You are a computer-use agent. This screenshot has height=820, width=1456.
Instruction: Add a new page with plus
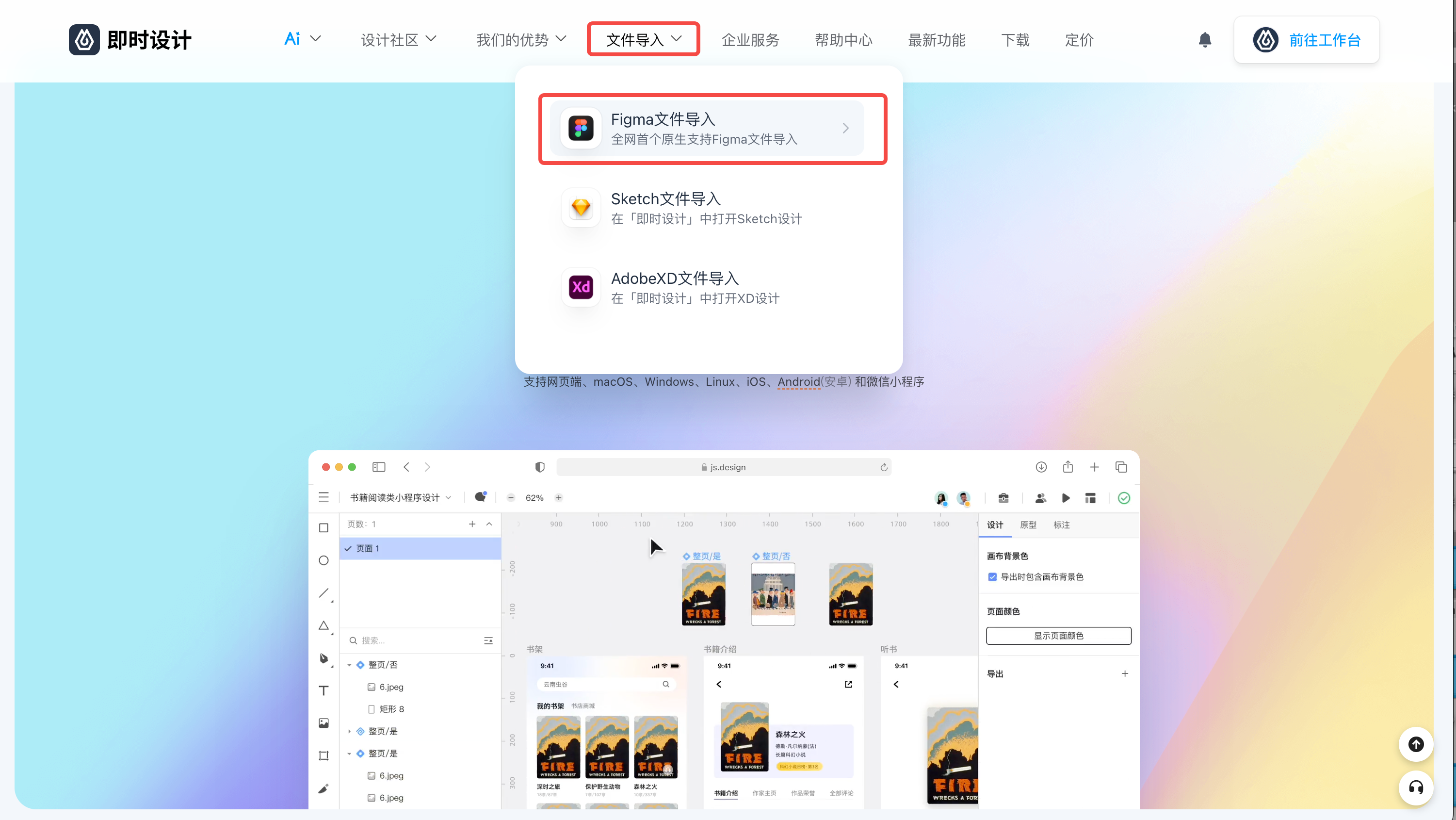tap(472, 524)
